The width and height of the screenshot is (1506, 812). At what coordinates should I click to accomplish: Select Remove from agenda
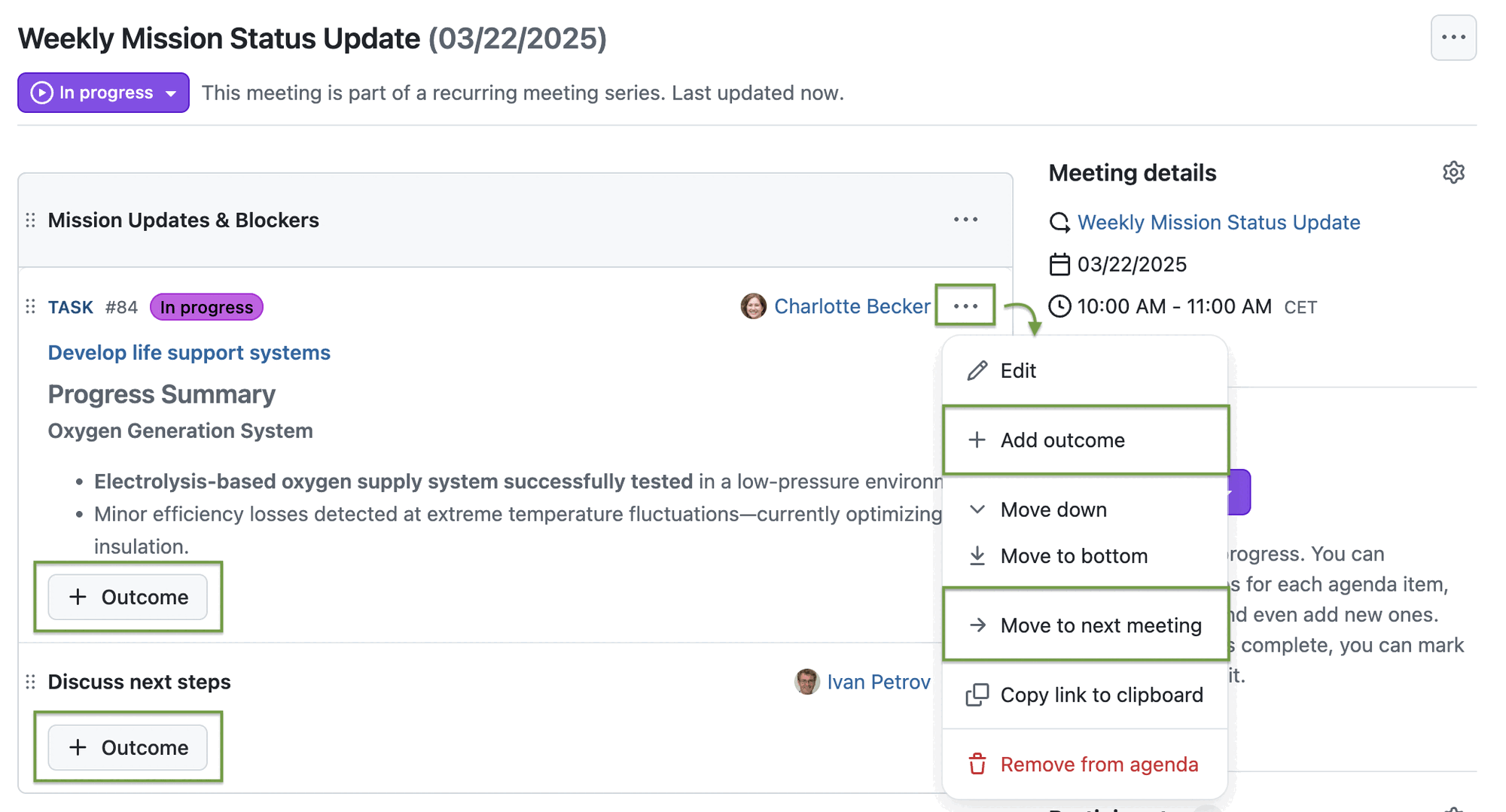click(1099, 764)
